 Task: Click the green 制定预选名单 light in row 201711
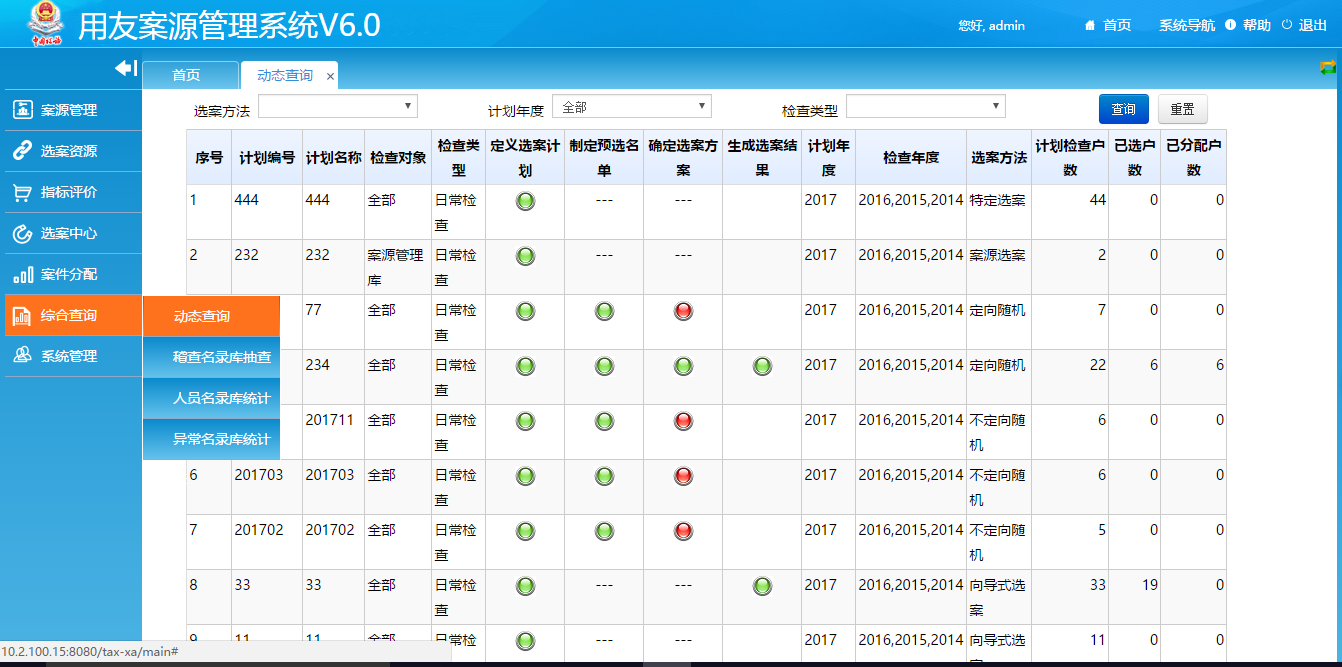click(604, 421)
